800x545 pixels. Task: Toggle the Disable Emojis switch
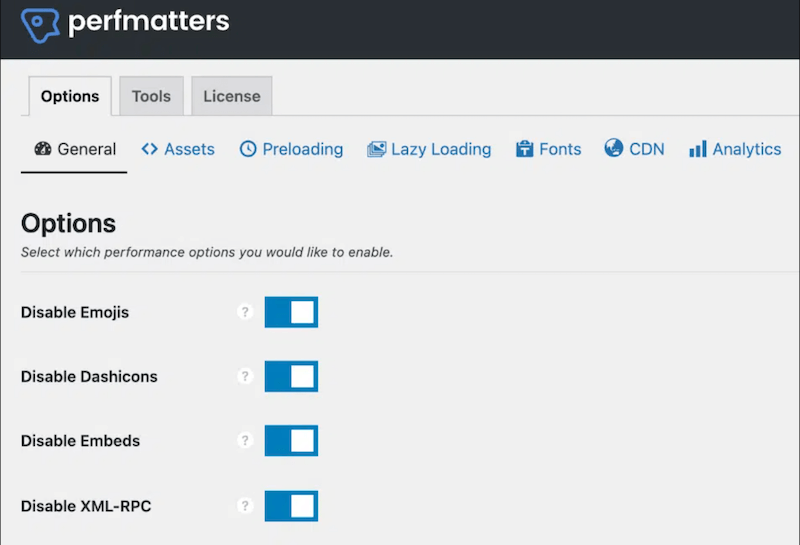[x=291, y=312]
